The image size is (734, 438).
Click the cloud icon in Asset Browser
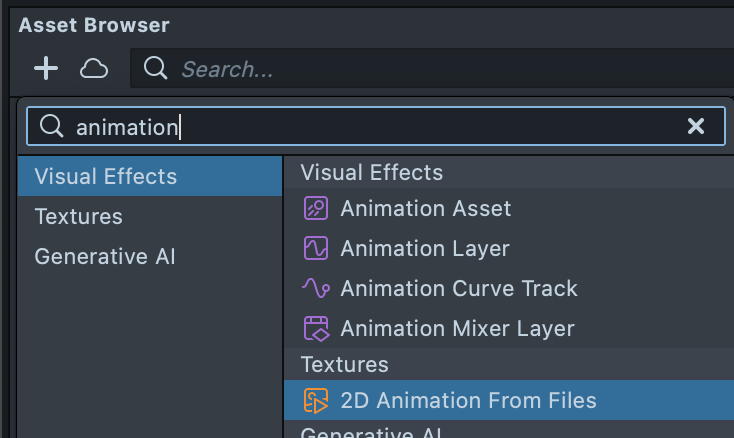pos(94,68)
